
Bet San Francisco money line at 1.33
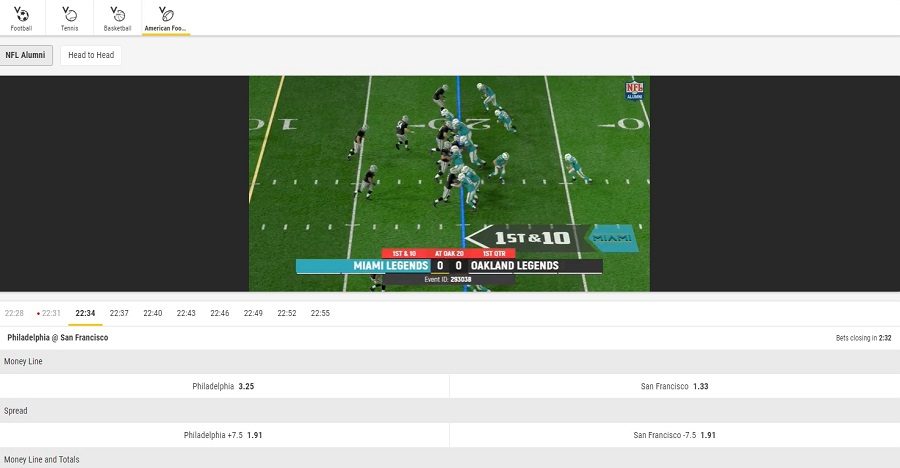click(x=675, y=386)
